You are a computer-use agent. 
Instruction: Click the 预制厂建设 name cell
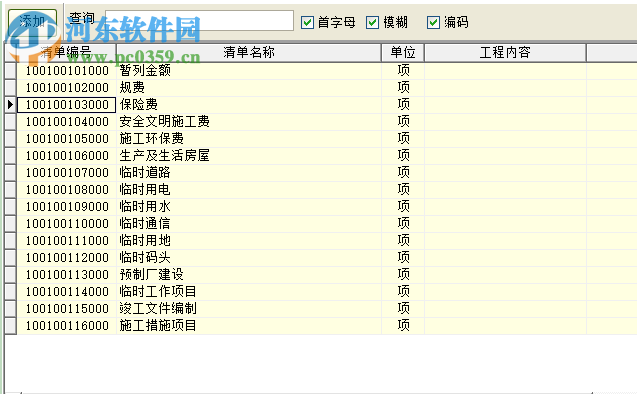(x=249, y=275)
